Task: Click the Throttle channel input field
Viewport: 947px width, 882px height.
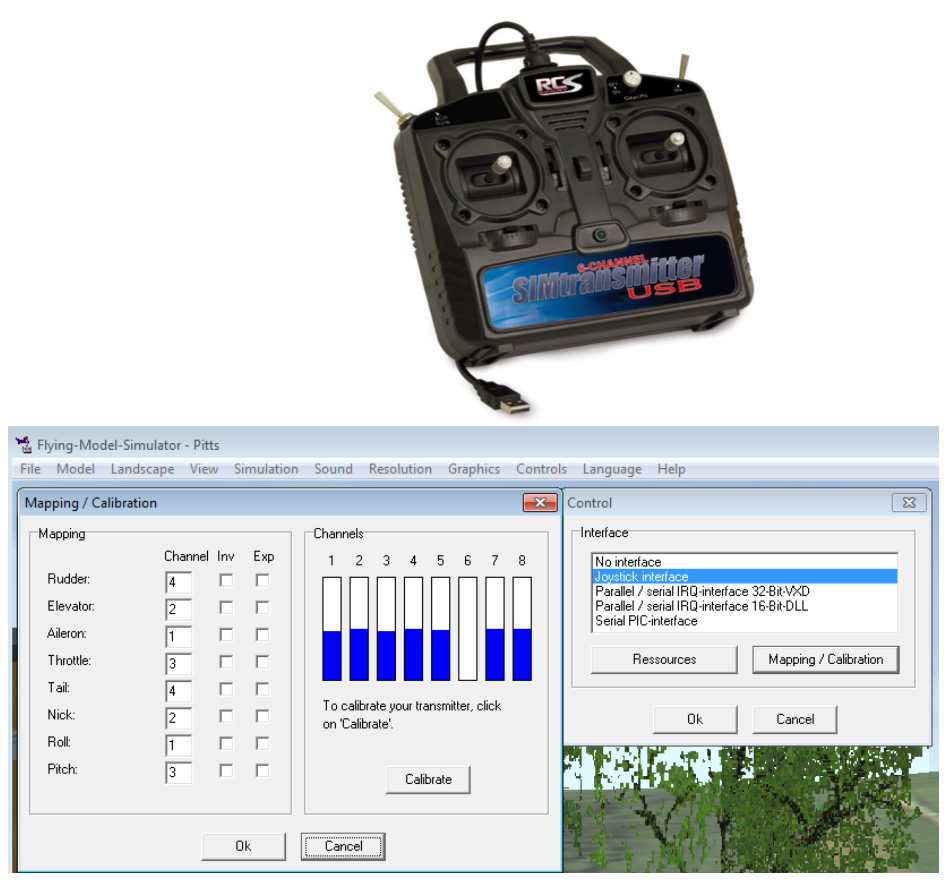Action: point(178,664)
